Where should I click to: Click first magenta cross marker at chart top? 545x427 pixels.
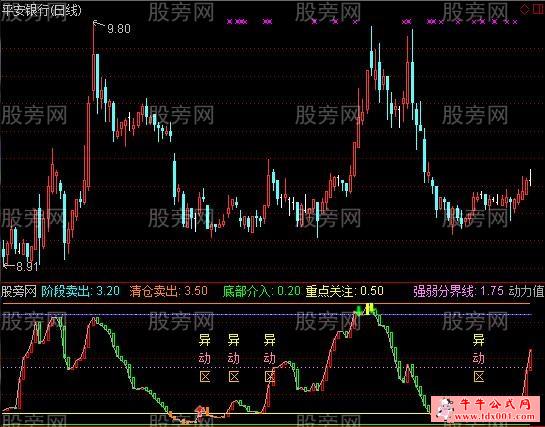[229, 22]
